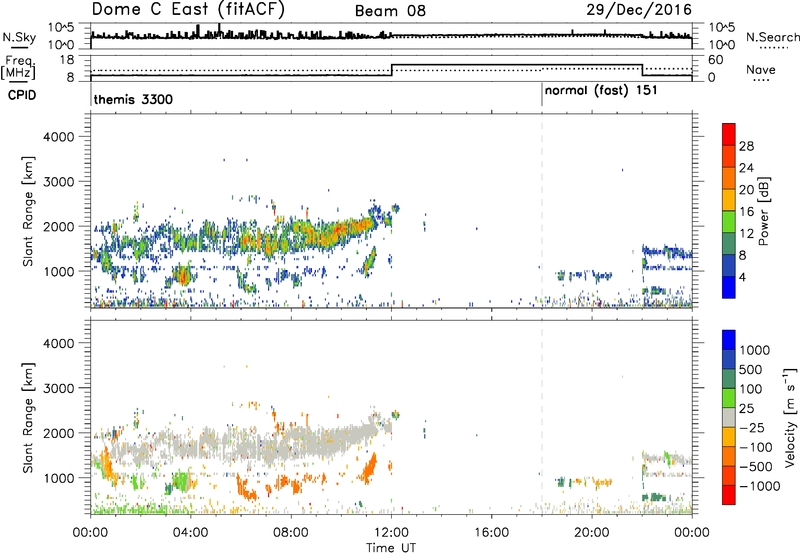Click the bright blue bottom segment of Power colorbar
Viewport: 800px width, 554px height.
[729, 287]
